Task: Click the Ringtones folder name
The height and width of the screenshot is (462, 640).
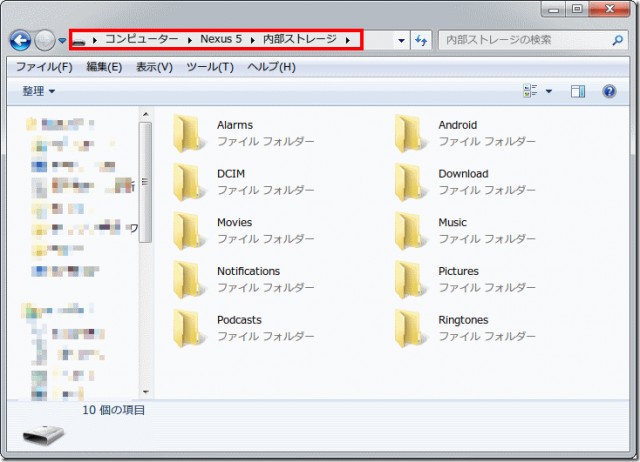Action: tap(463, 320)
